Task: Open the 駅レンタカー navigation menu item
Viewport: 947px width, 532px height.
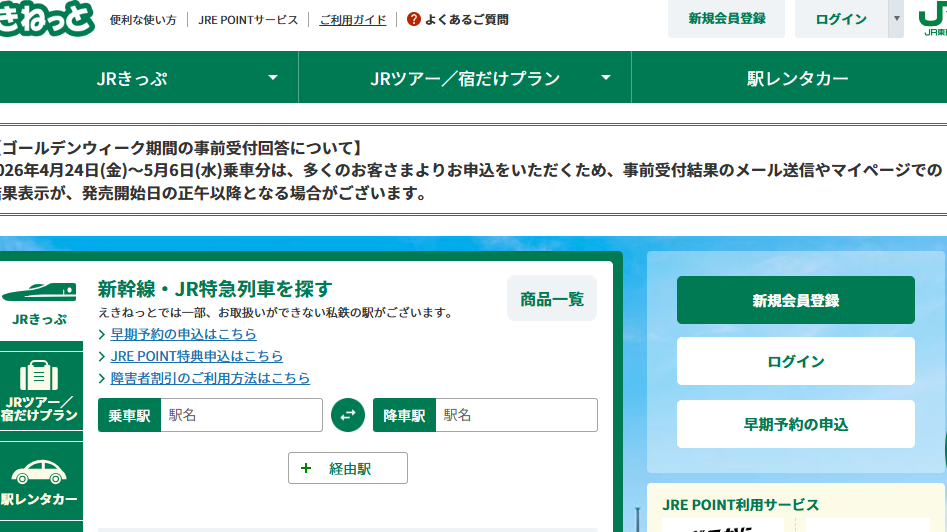Action: coord(797,78)
